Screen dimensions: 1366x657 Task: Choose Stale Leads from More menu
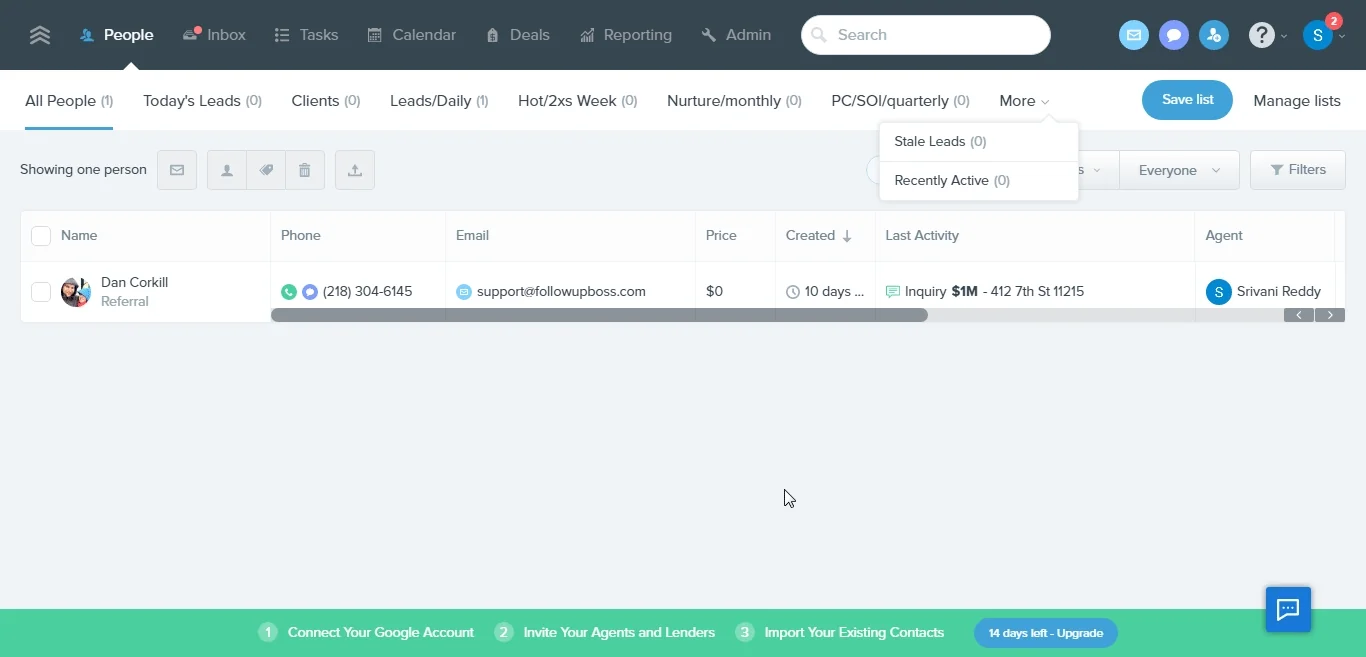(x=979, y=142)
